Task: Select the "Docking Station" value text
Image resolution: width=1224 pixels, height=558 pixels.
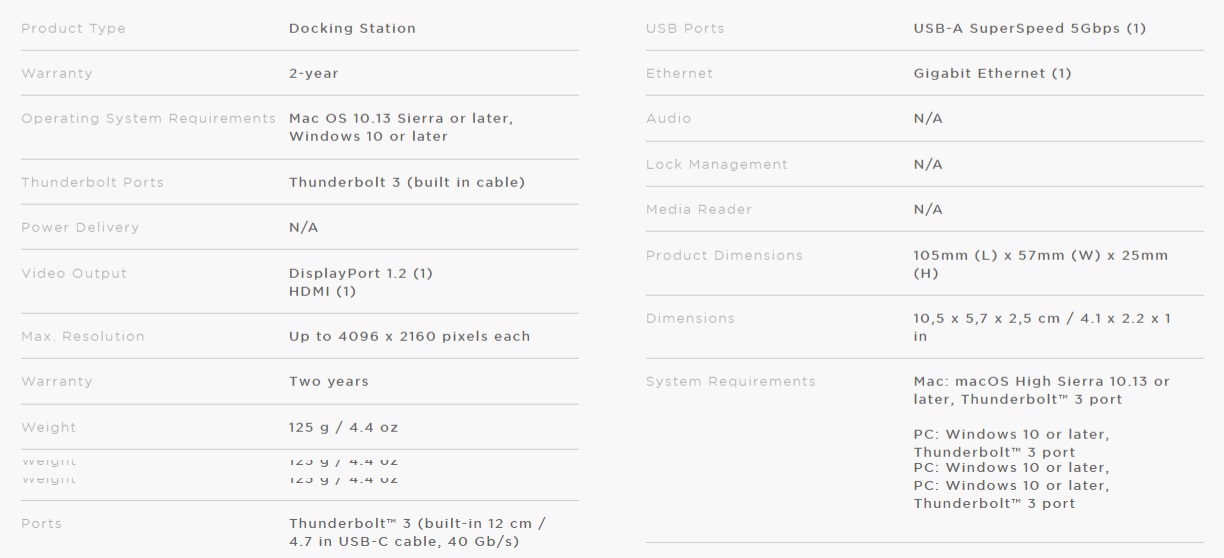Action: [352, 28]
